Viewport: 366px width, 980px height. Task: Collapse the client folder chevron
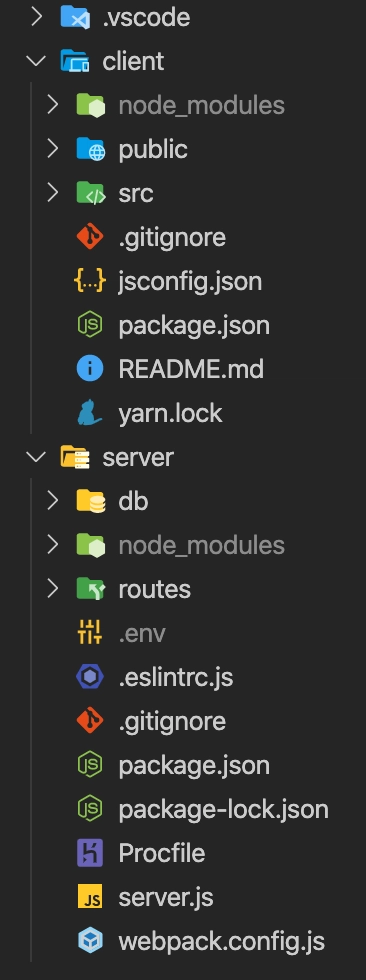(36, 61)
